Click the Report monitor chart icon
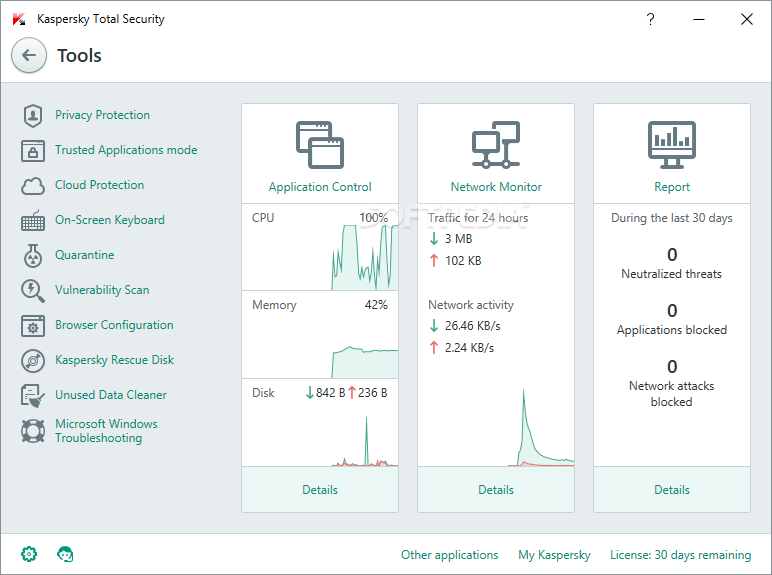772x575 pixels. (672, 145)
